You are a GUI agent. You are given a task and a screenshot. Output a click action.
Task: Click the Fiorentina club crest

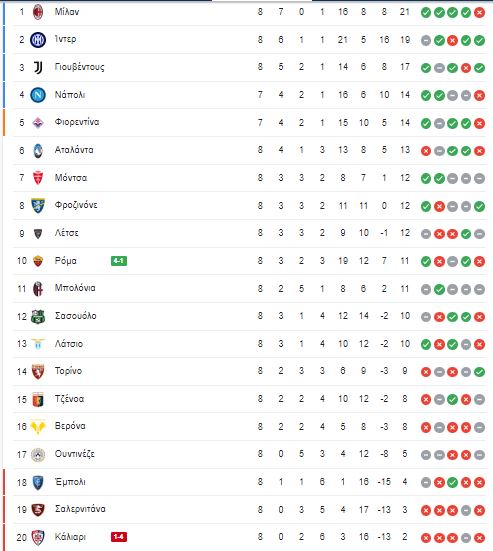click(38, 123)
